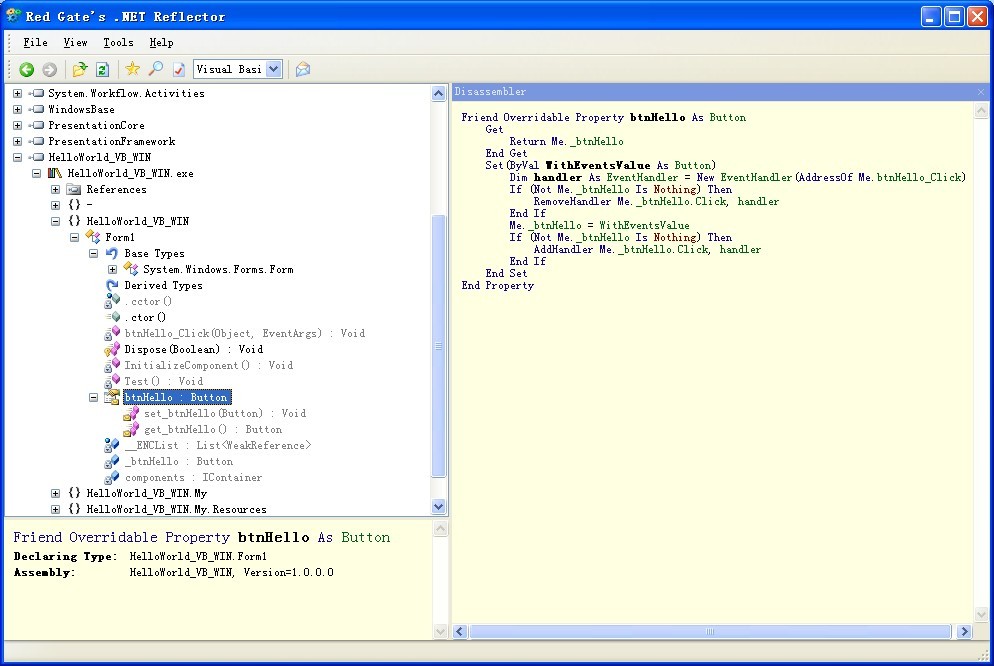The height and width of the screenshot is (666, 994).
Task: Follow the Button link on the first code line
Action: click(x=728, y=117)
